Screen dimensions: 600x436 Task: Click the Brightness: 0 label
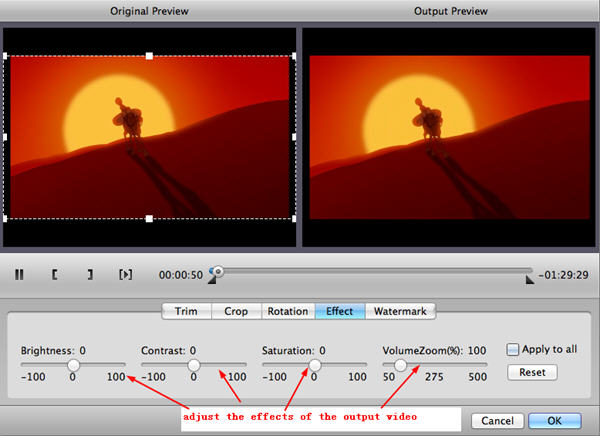(x=53, y=351)
